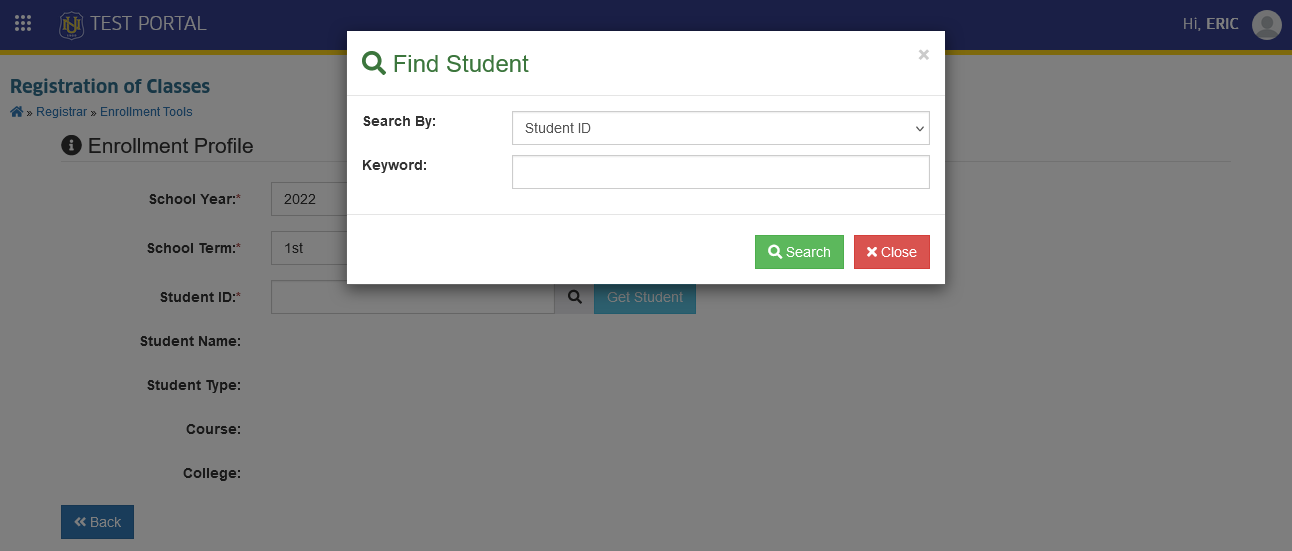Click the green Search button
1292x551 pixels.
(x=799, y=252)
